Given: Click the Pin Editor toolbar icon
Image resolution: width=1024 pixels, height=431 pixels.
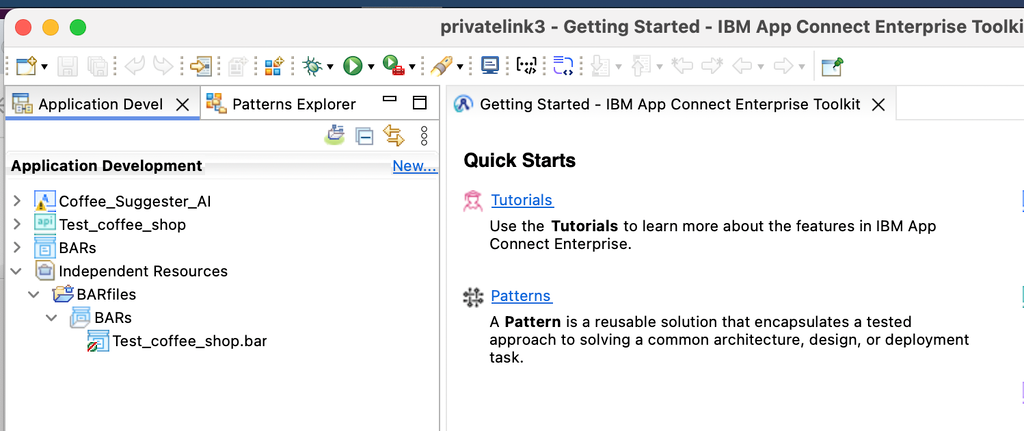Looking at the screenshot, I should 832,66.
